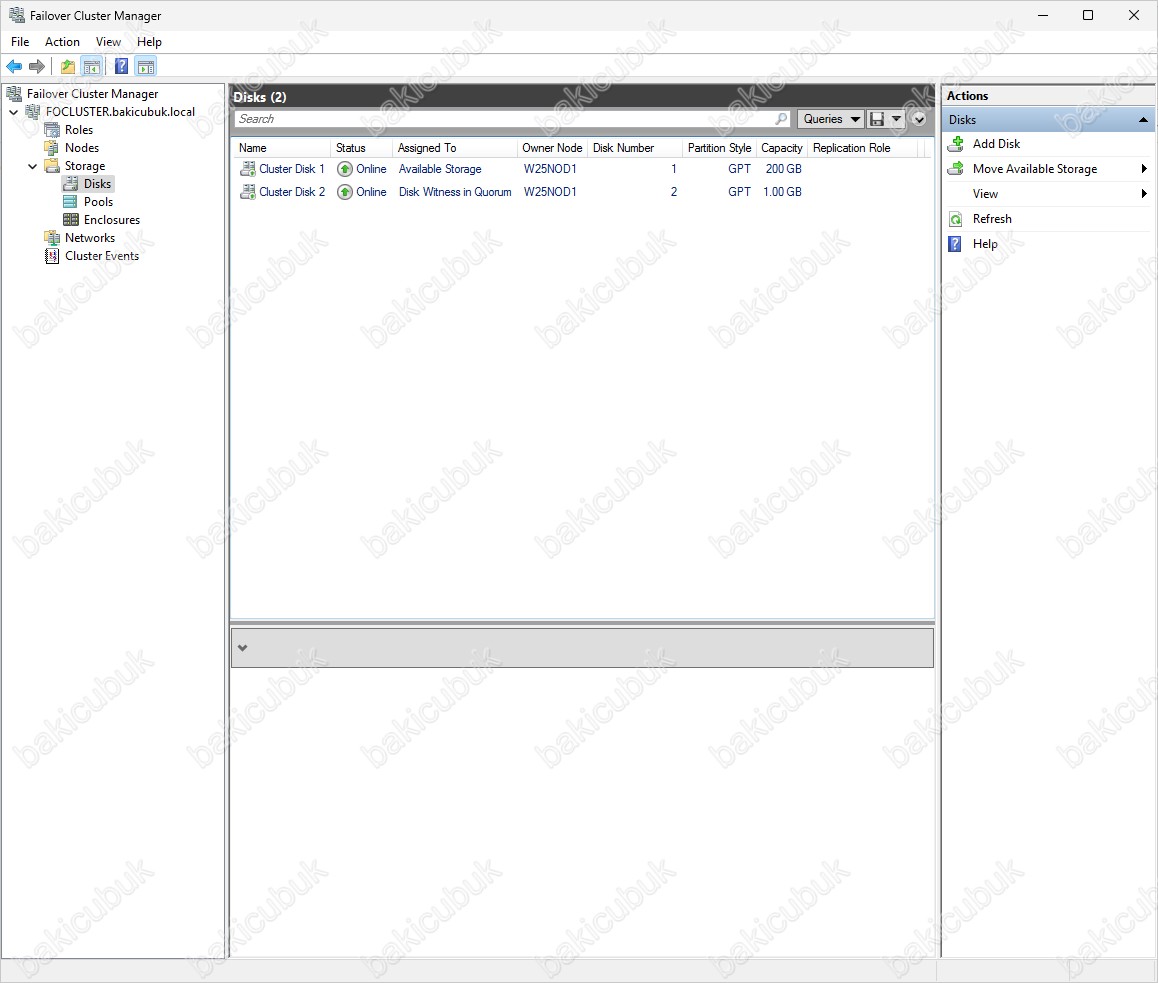Screen dimensions: 1158x983
Task: Click the 200 GB capacity cell
Action: click(x=784, y=169)
